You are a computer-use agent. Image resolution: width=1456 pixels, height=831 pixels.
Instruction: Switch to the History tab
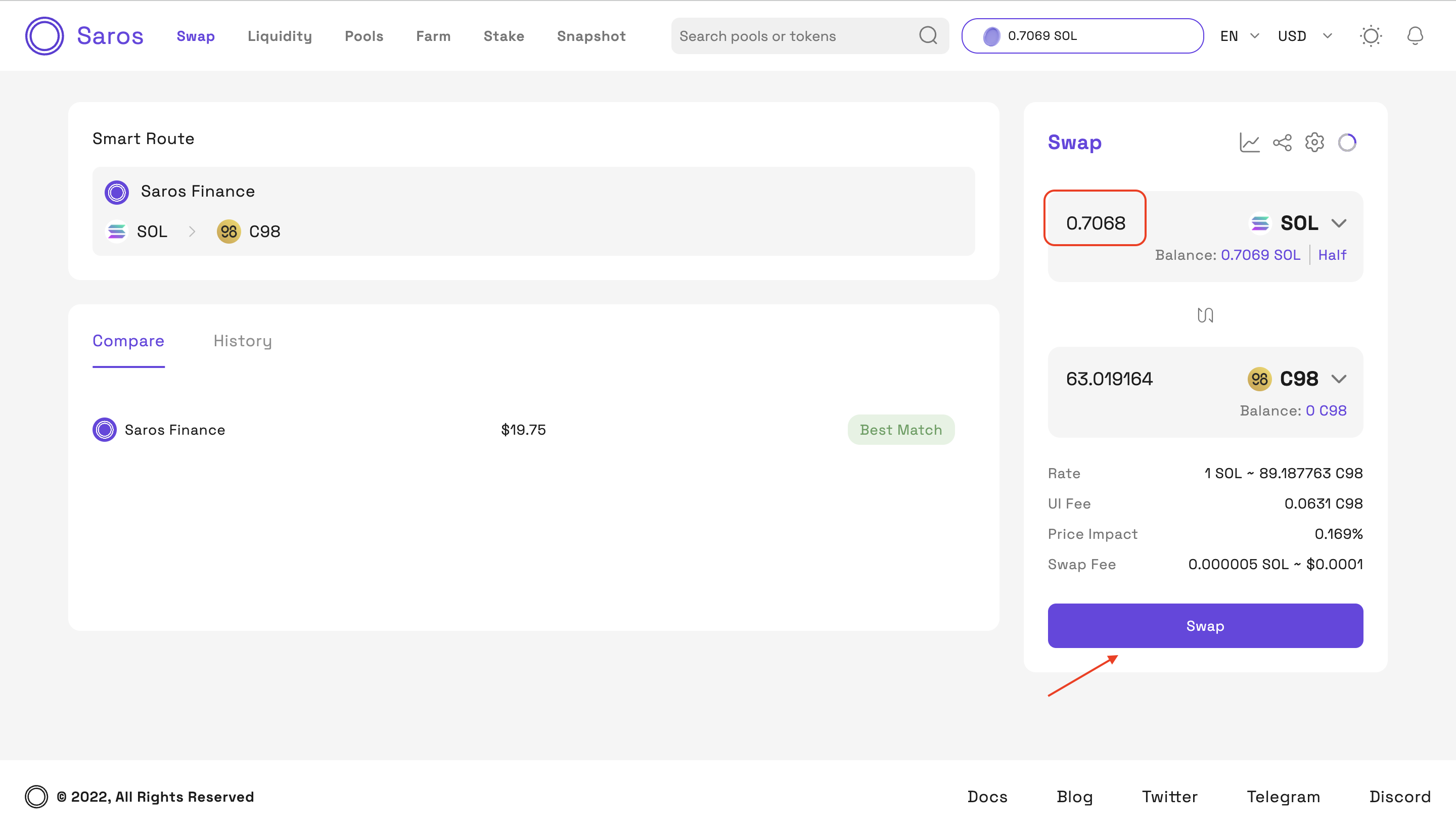[243, 341]
